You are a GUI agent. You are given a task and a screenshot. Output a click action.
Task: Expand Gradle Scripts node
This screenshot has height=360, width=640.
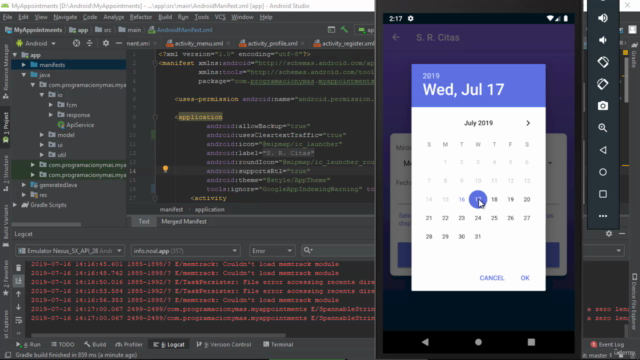15,205
